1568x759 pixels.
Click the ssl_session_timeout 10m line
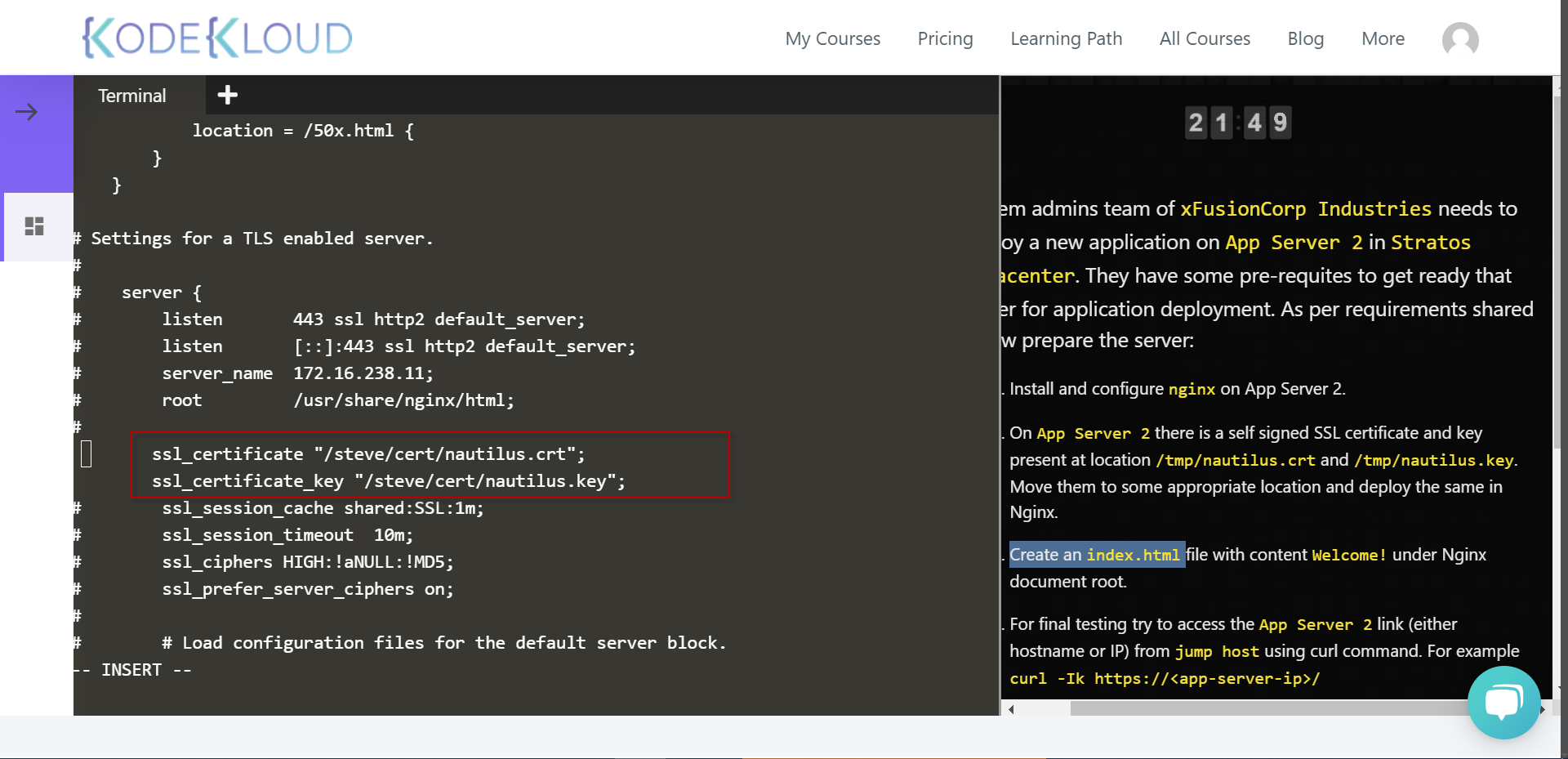tap(287, 534)
